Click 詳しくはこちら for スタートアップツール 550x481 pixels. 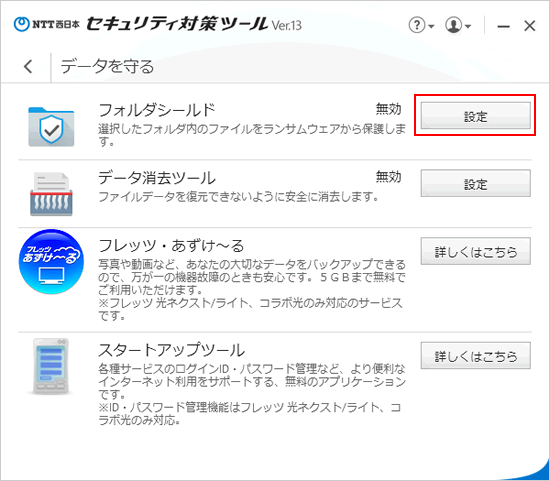tap(475, 356)
